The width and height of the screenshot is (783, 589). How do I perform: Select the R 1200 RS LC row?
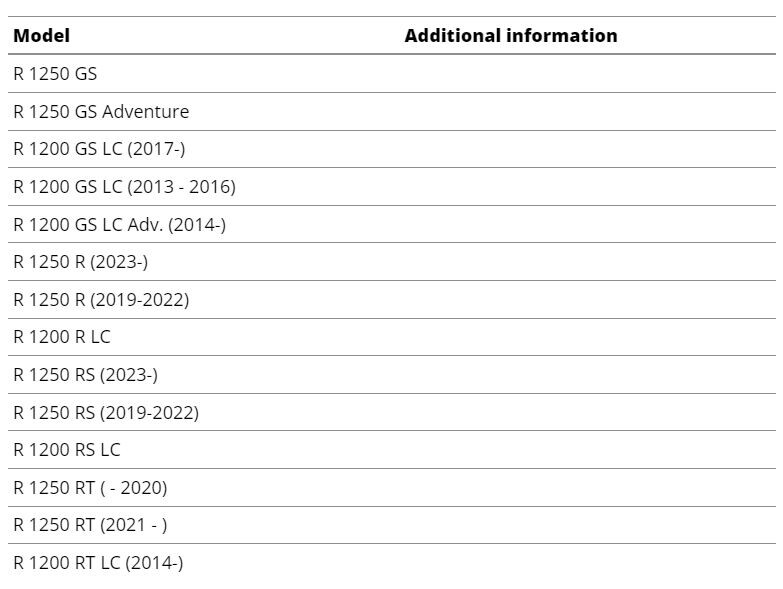(x=392, y=450)
